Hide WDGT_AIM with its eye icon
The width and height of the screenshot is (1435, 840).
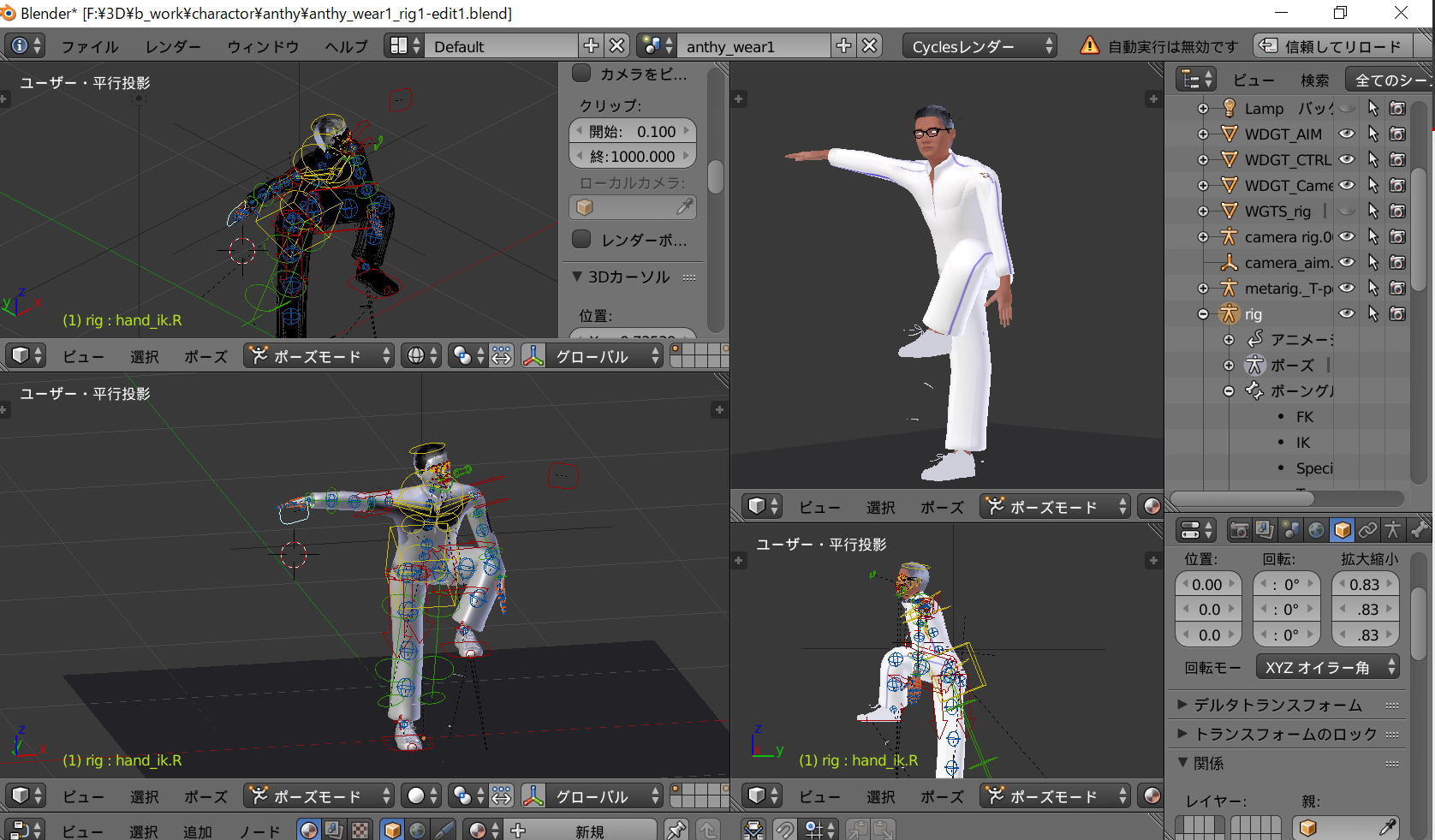1347,134
